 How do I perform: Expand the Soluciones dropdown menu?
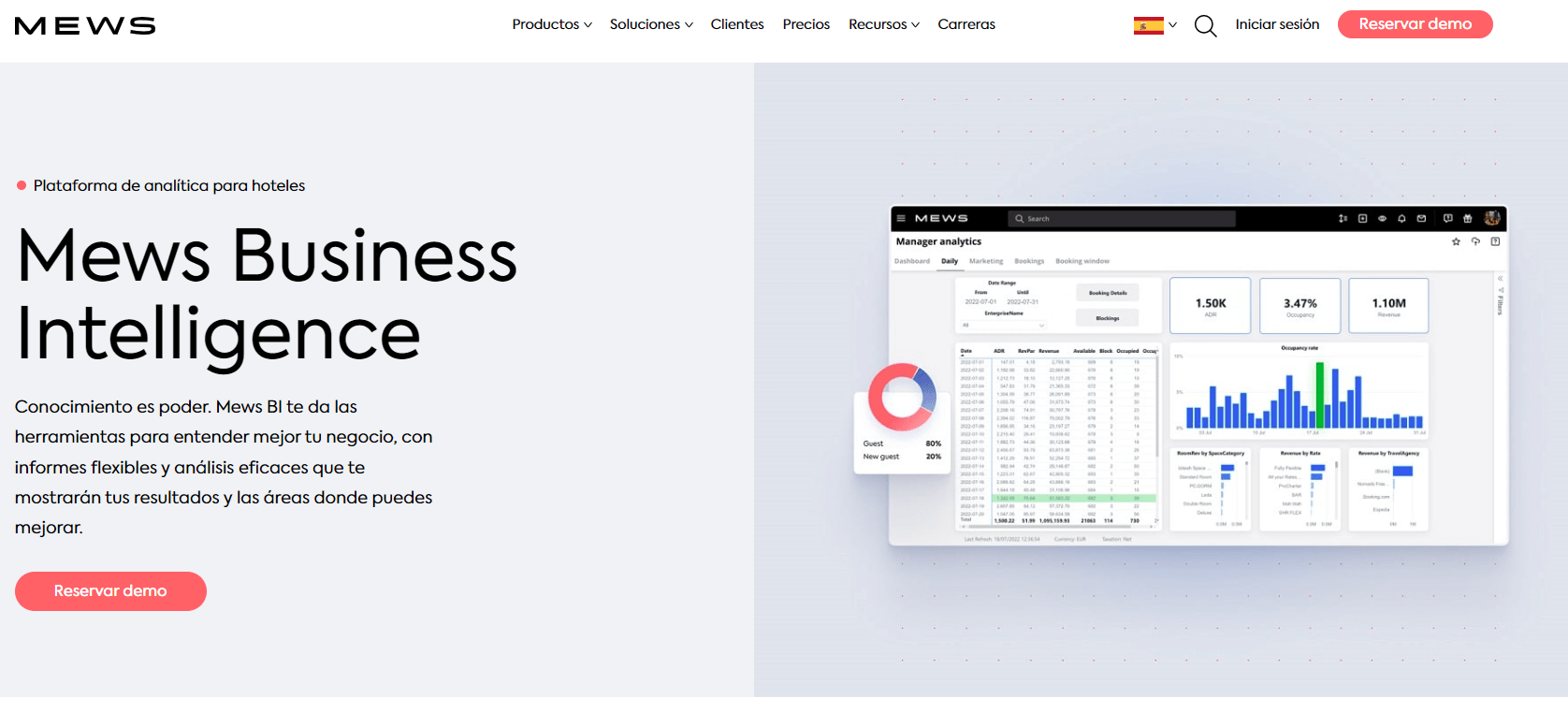(x=650, y=24)
